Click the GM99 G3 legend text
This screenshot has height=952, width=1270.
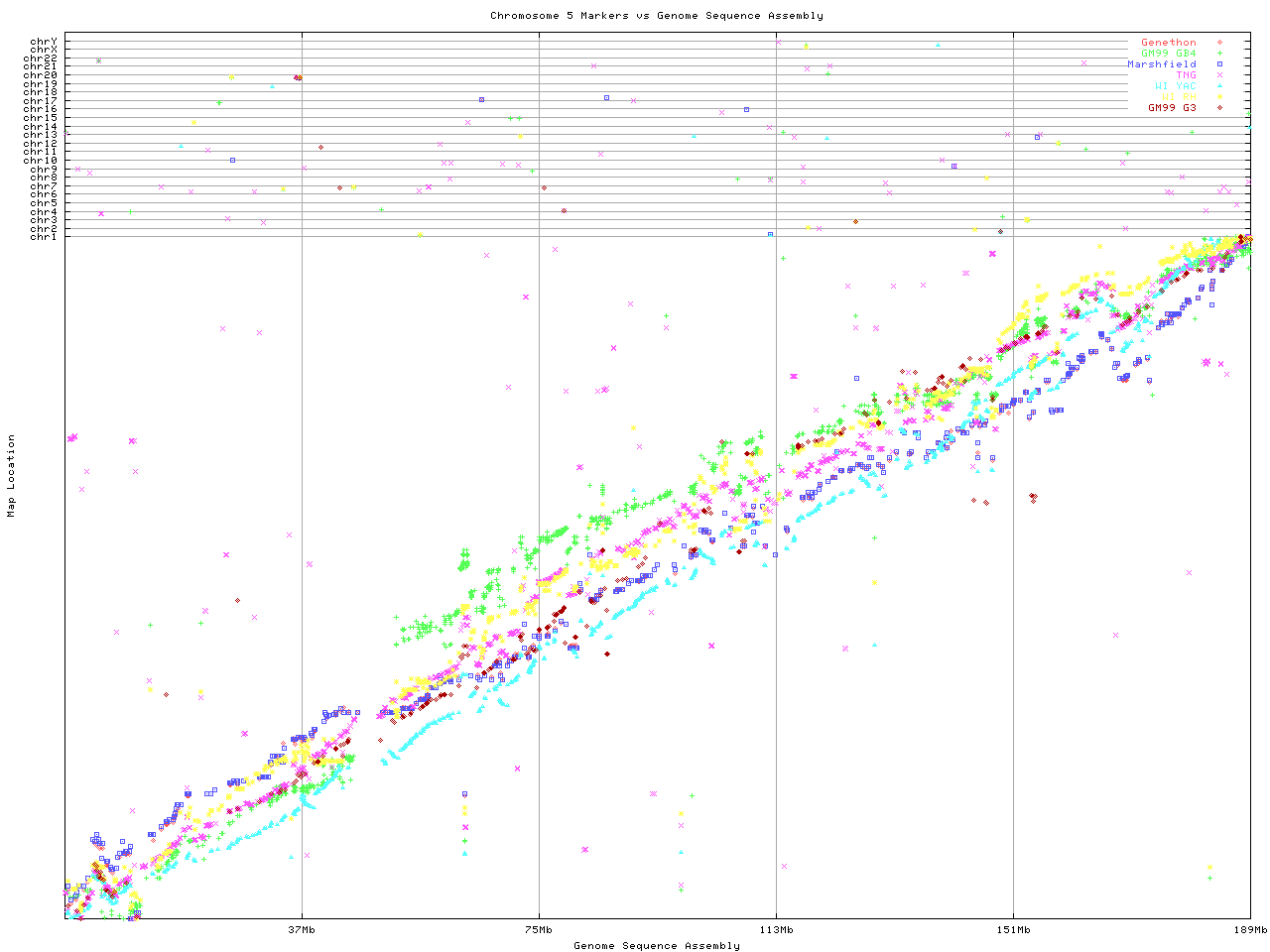click(1172, 107)
